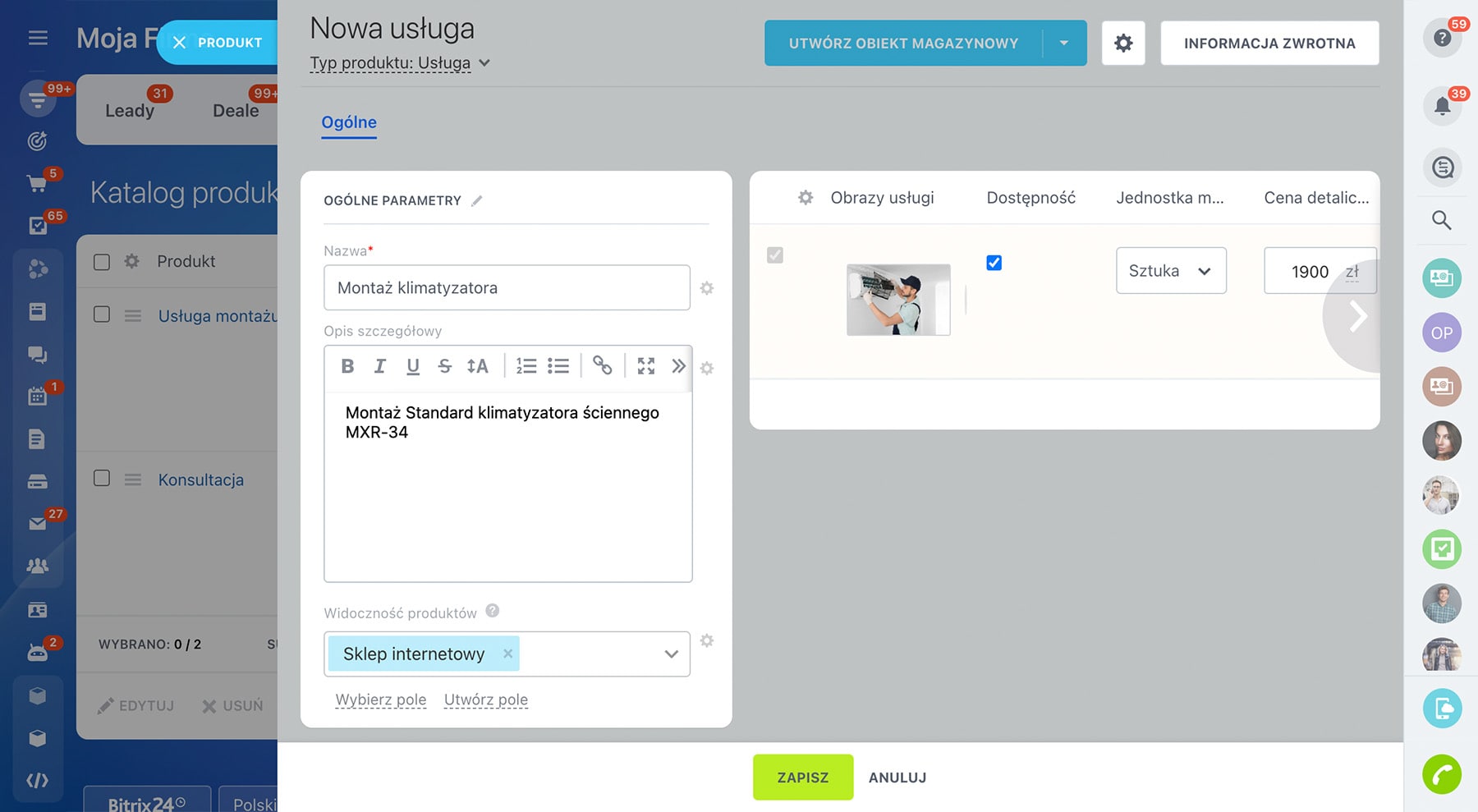Open notifications bell in right panel
1478x812 pixels.
coord(1442,106)
